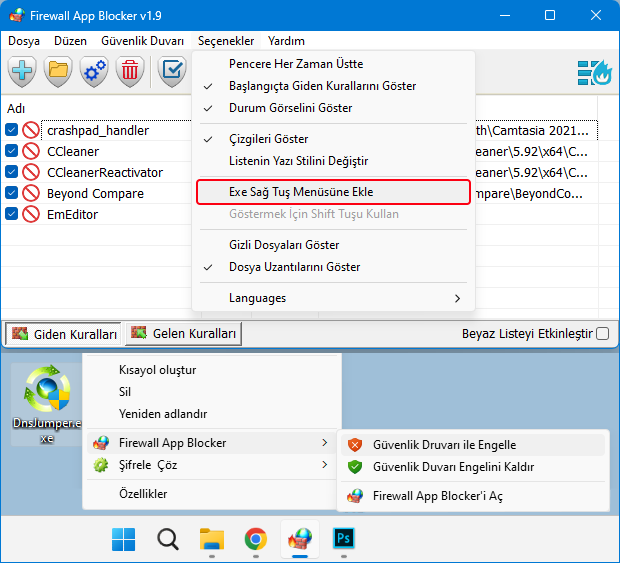Click the red trash can delete icon
620x563 pixels.
click(x=130, y=71)
